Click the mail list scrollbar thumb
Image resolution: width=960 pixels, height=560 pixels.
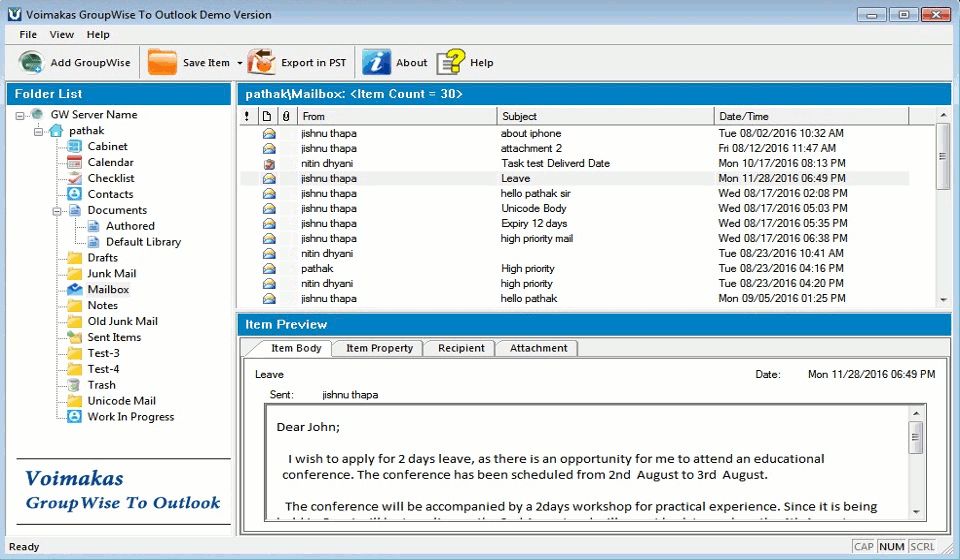[943, 156]
